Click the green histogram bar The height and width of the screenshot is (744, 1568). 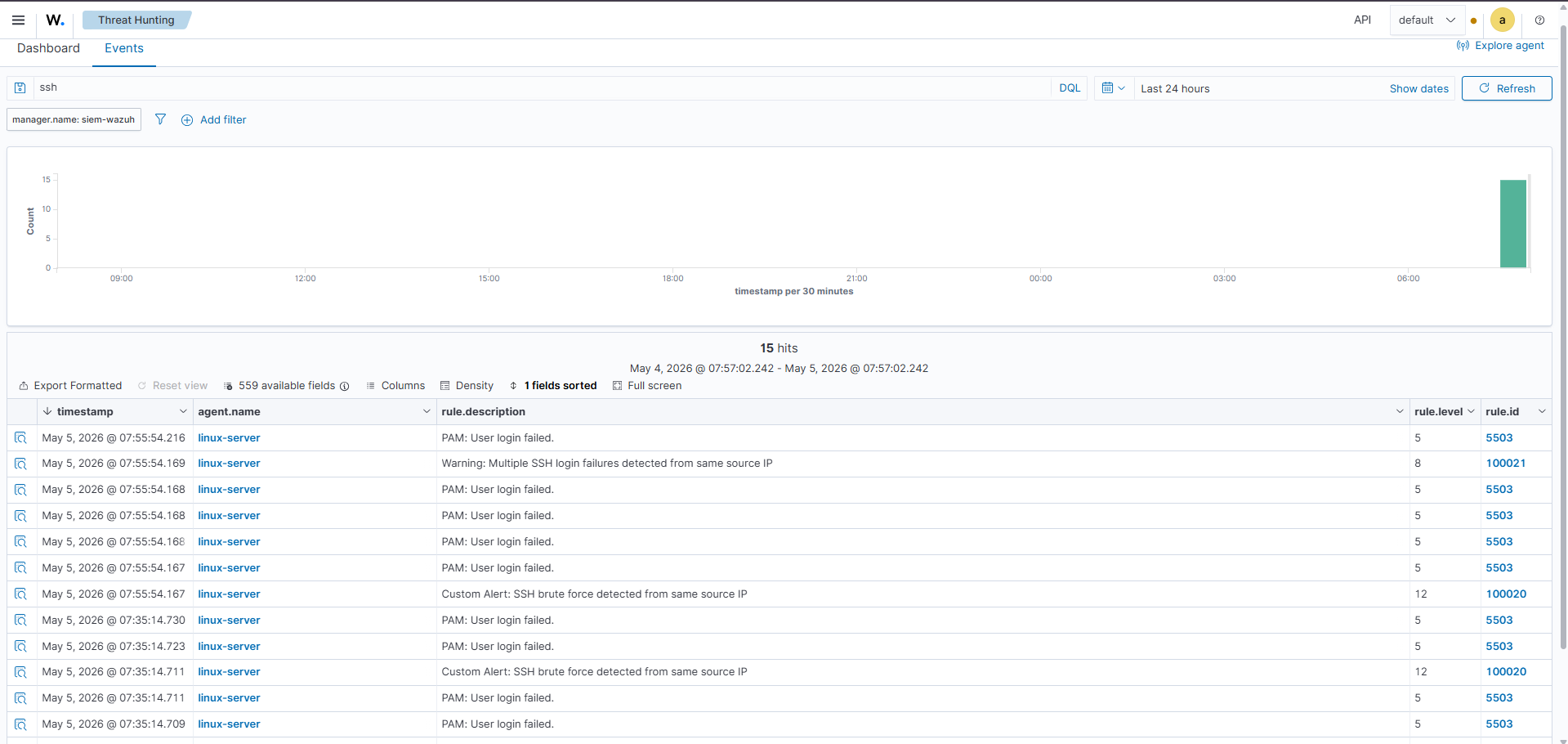(x=1512, y=224)
